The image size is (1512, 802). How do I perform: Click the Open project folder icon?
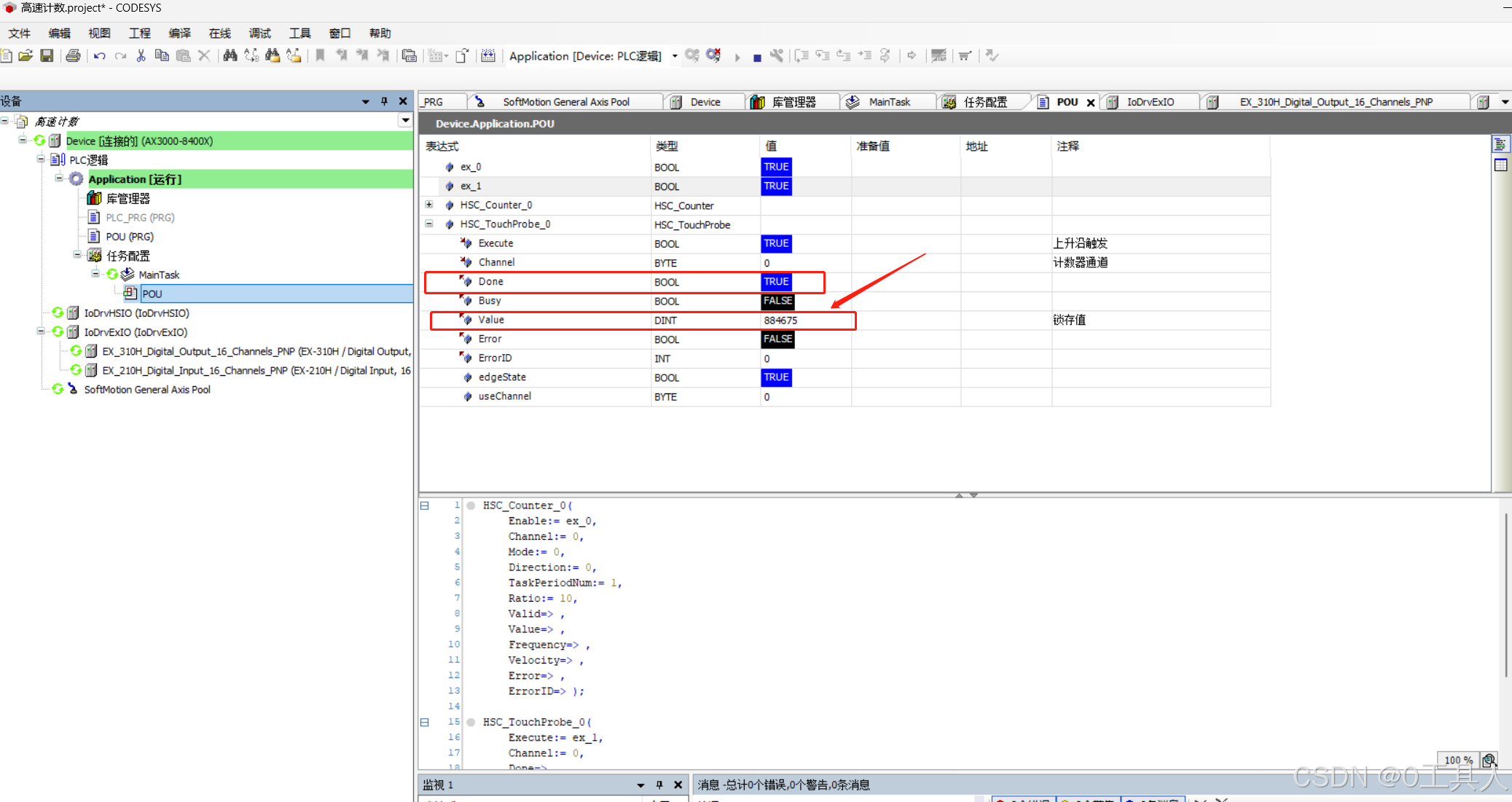26,56
